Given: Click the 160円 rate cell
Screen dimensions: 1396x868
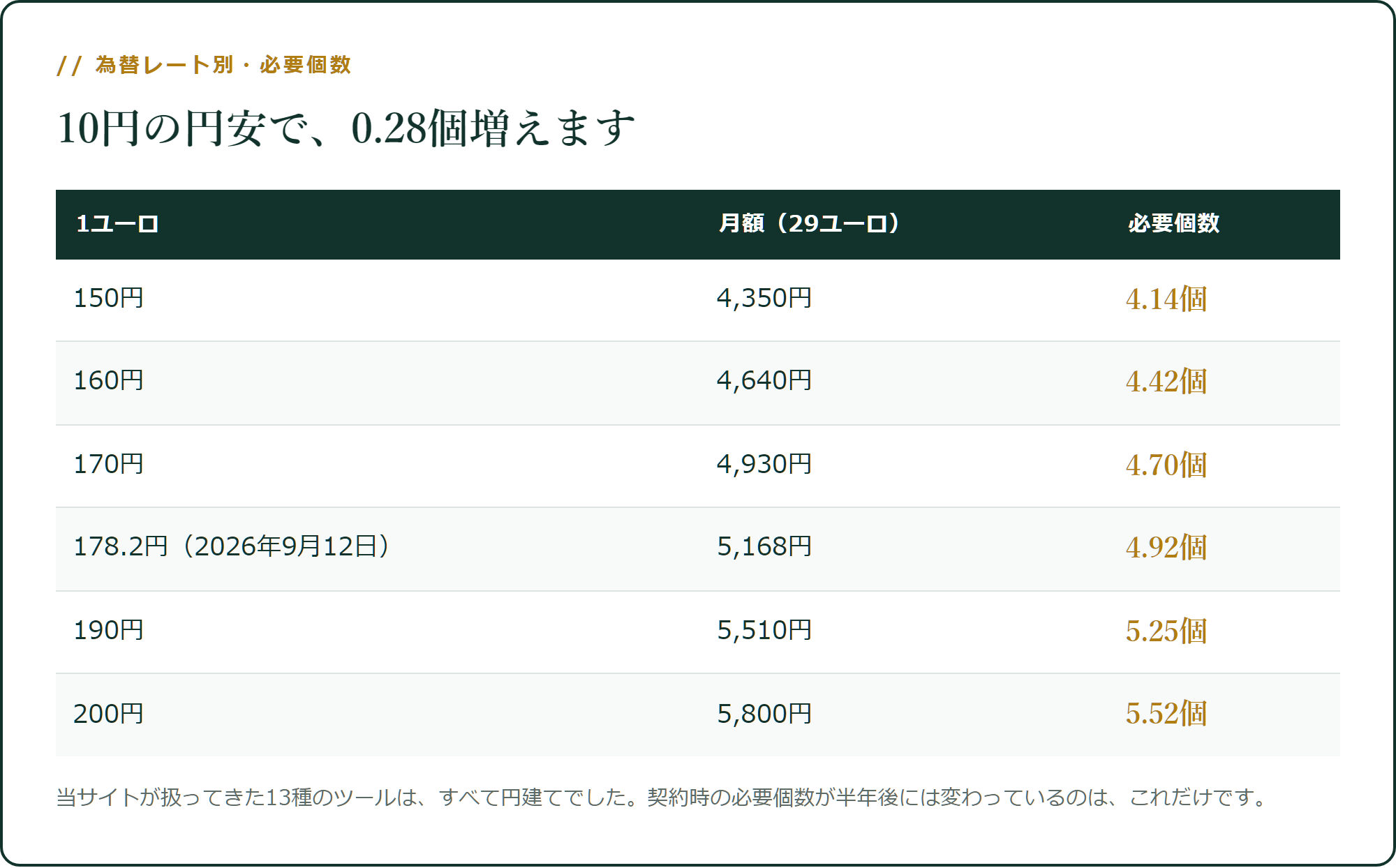Looking at the screenshot, I should coord(108,380).
